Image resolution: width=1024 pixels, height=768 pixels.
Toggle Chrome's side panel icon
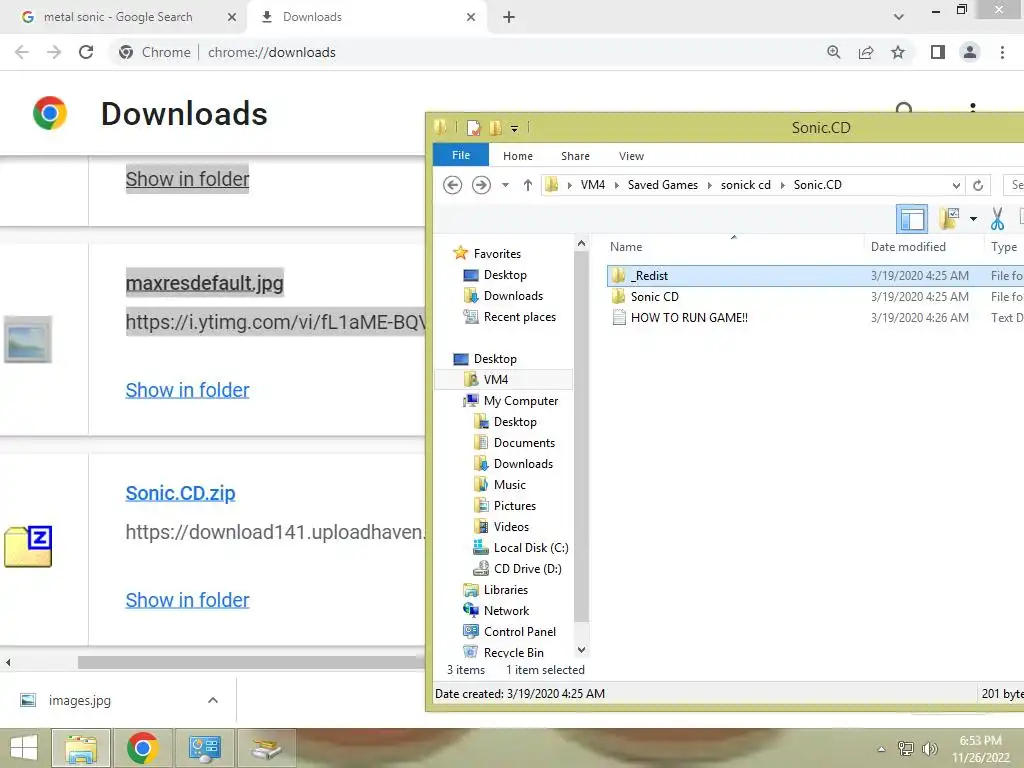pyautogui.click(x=938, y=52)
